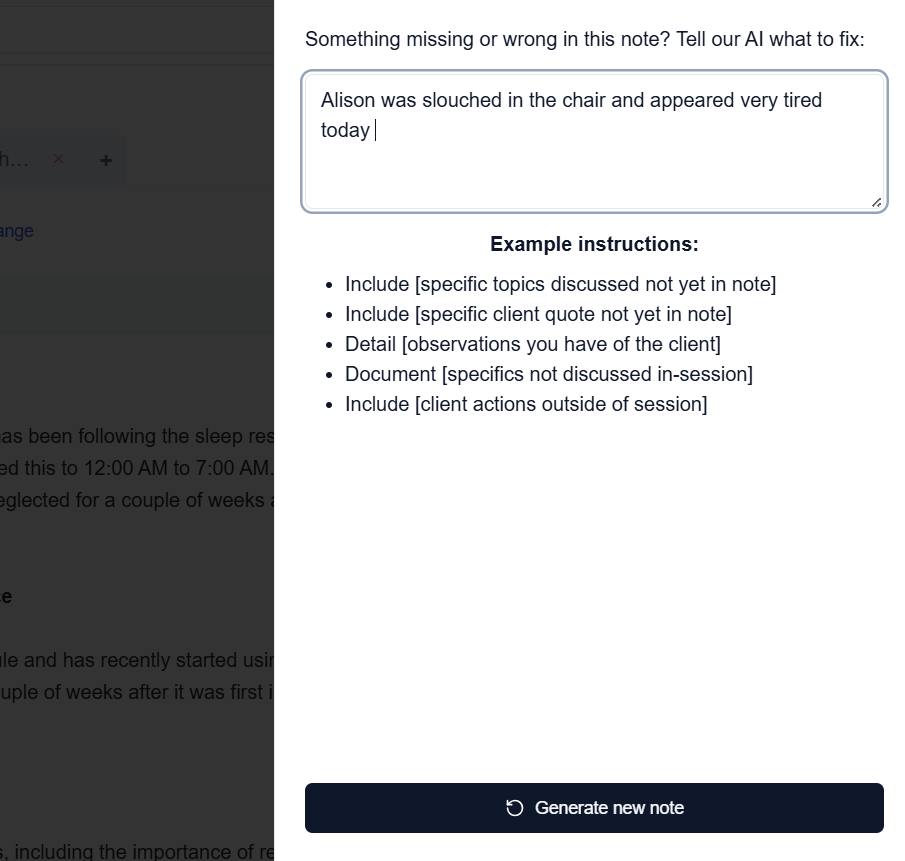Click "Include [specific client quote not yet in note]"
905x861 pixels.
pyautogui.click(x=538, y=314)
